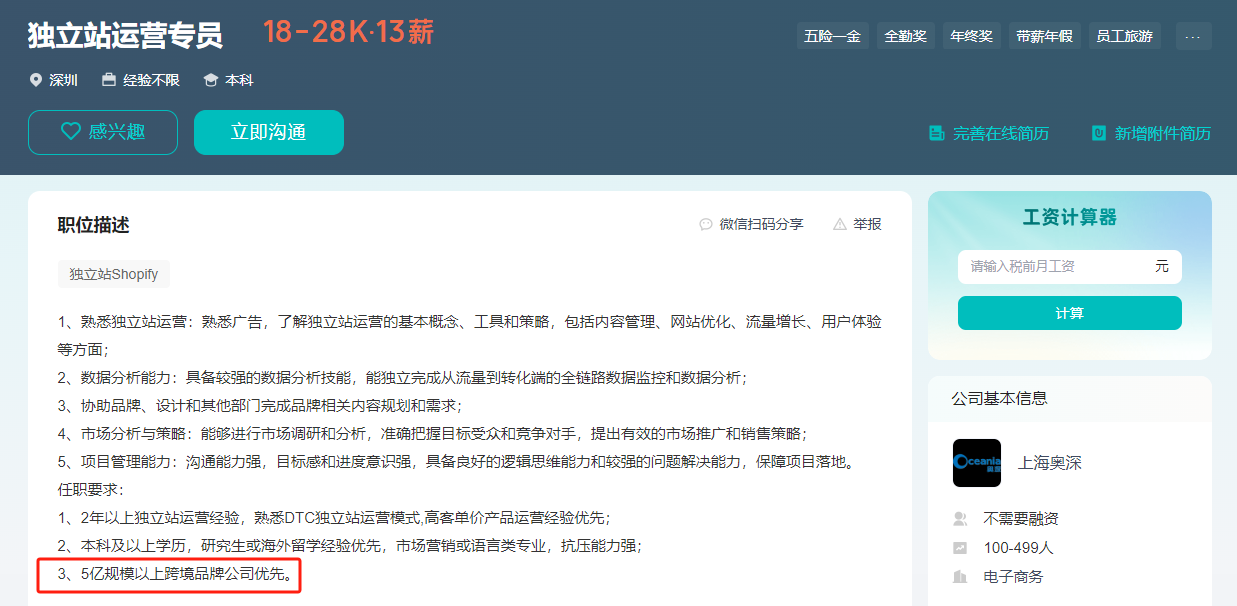Image resolution: width=1237 pixels, height=606 pixels.
Task: Expand more benefits with the ellipsis tag
Action: tap(1193, 36)
